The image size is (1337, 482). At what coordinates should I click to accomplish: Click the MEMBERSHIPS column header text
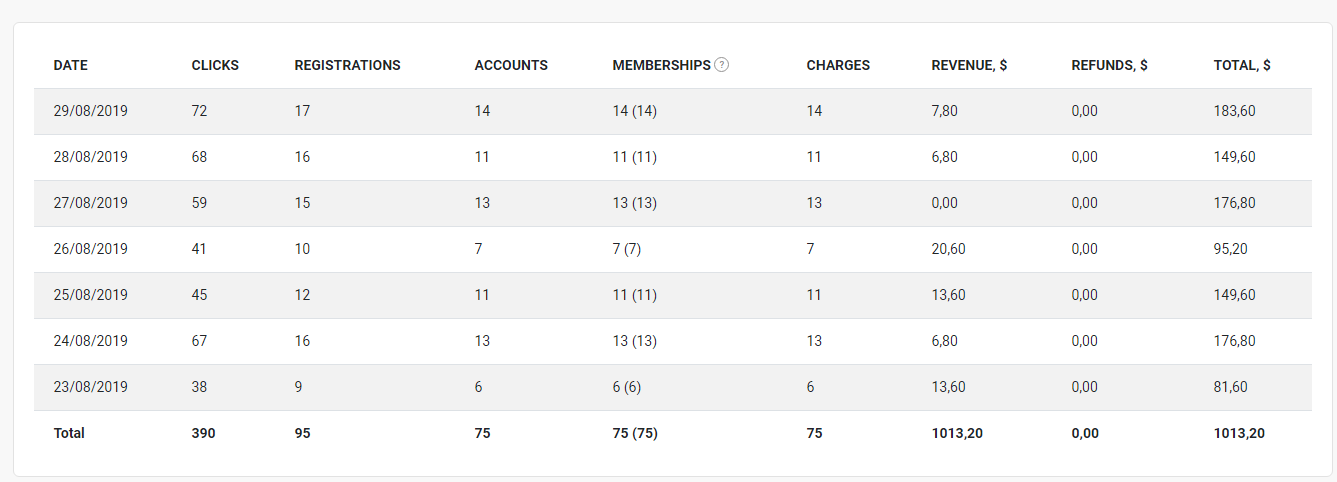click(661, 65)
